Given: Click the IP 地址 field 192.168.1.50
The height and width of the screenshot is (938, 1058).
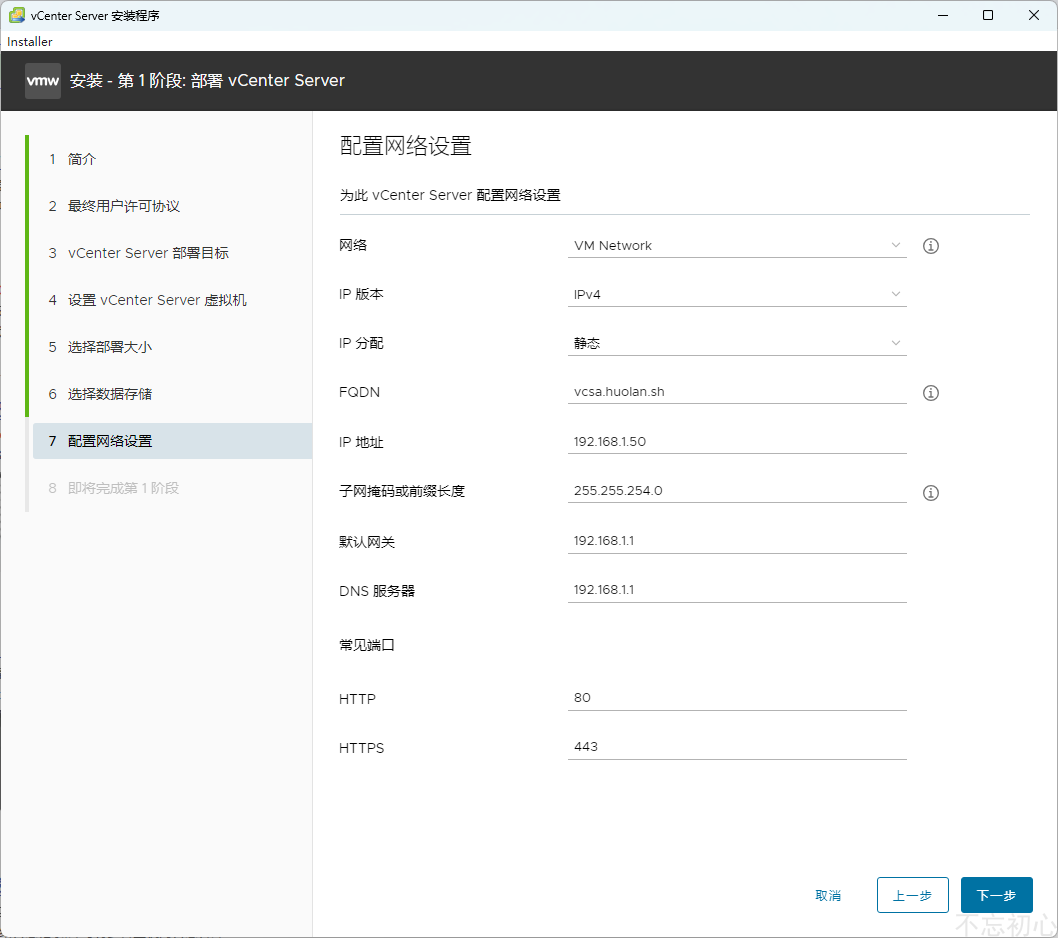Looking at the screenshot, I should (x=737, y=442).
